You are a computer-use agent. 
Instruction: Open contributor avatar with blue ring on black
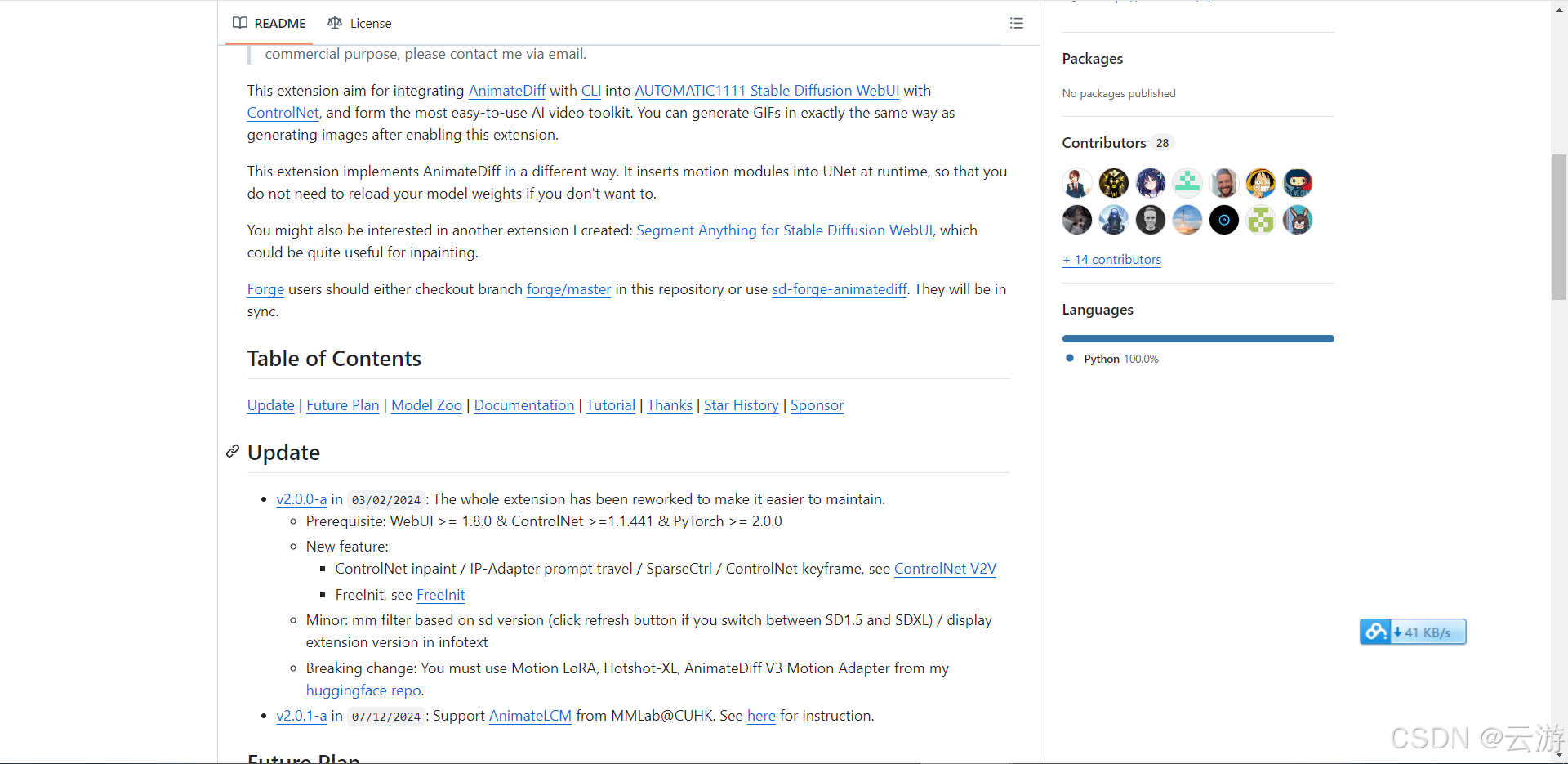(x=1224, y=220)
